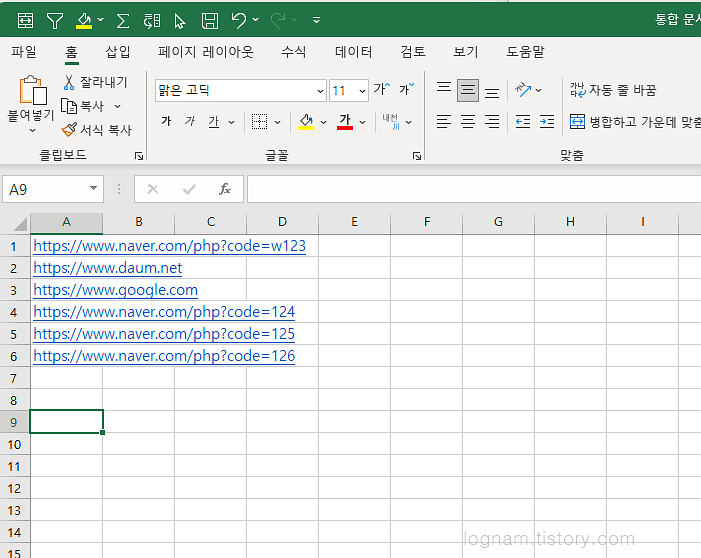
Task: Click the select objects arrow cursor icon
Action: [x=180, y=21]
